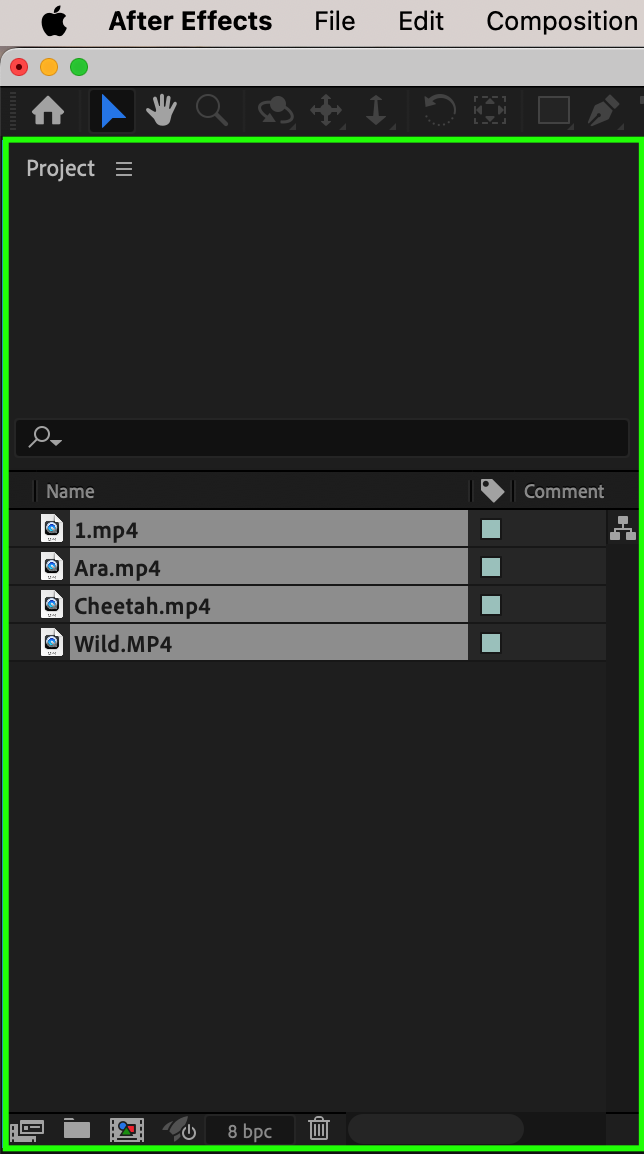The image size is (644, 1154).
Task: Click the 8 bpc color depth button
Action: [249, 1131]
